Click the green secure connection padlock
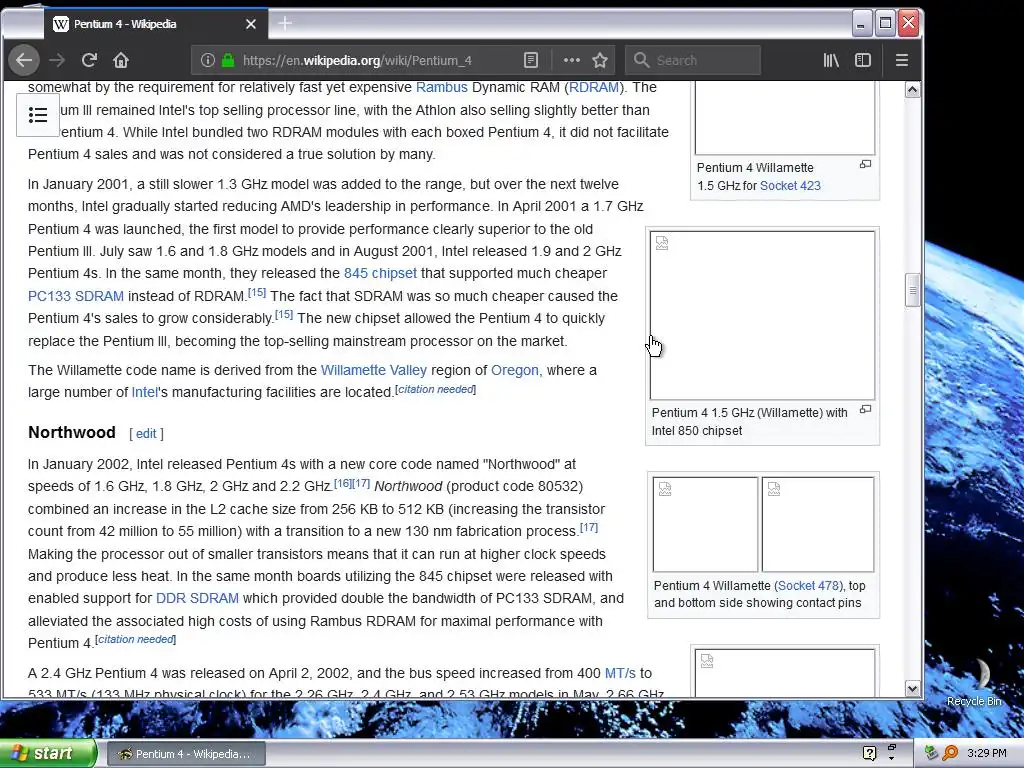Viewport: 1024px width, 768px height. [x=228, y=60]
